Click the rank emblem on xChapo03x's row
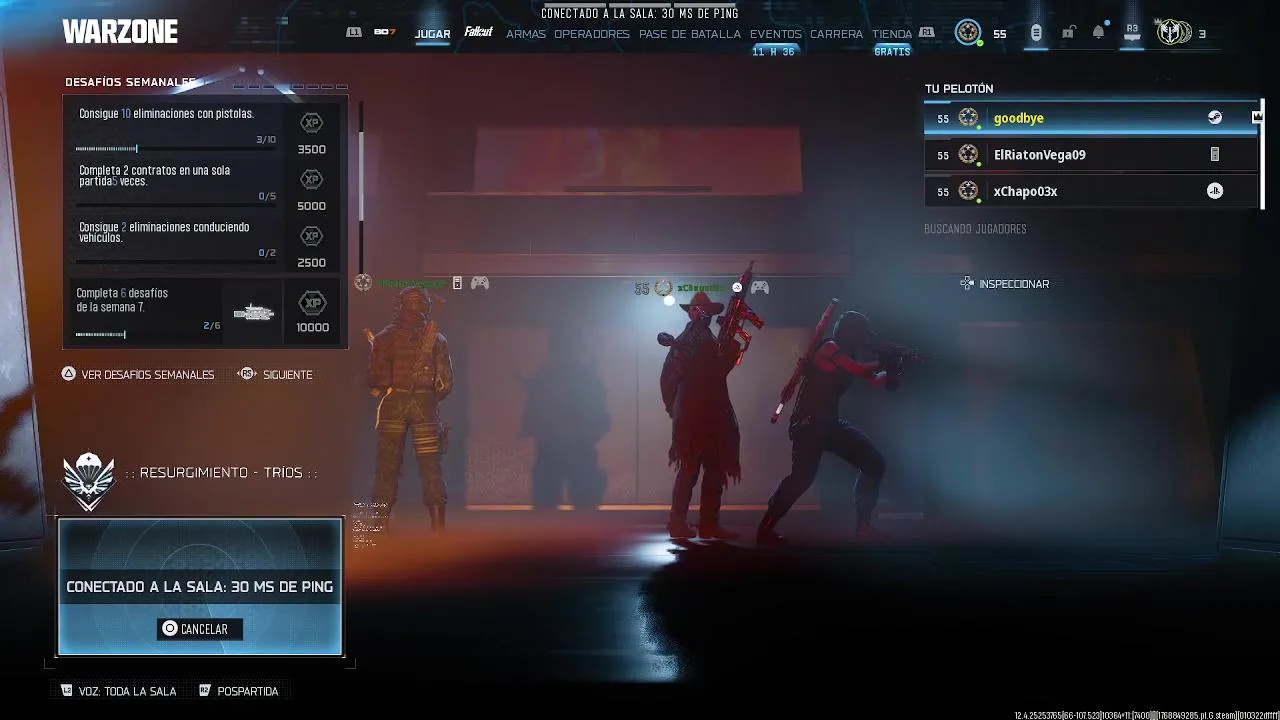Viewport: 1280px width, 720px height. 968,191
